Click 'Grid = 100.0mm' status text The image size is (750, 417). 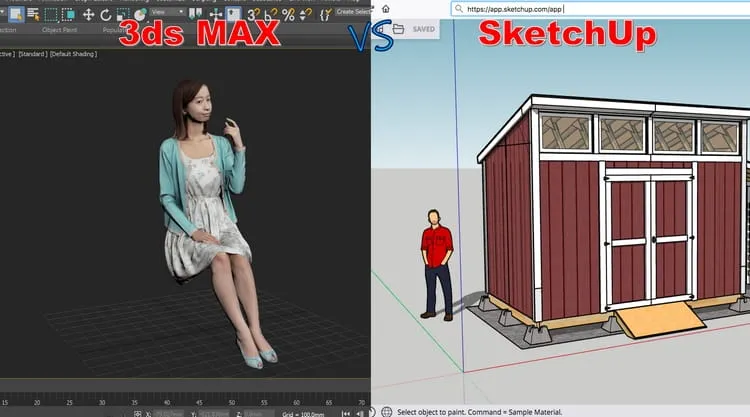pyautogui.click(x=303, y=414)
